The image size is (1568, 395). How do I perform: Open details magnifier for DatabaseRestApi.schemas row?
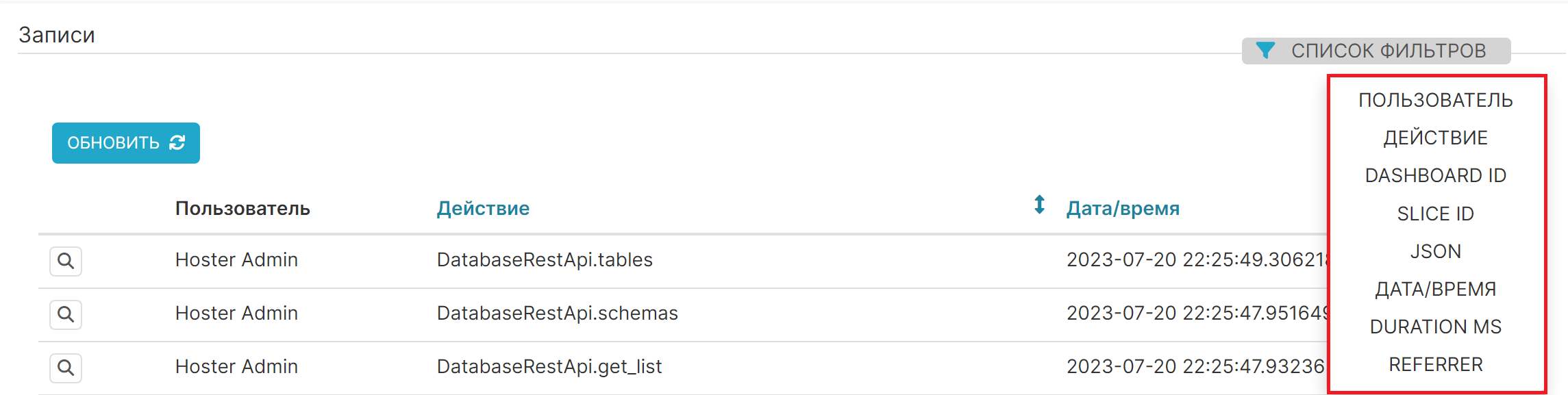[66, 314]
